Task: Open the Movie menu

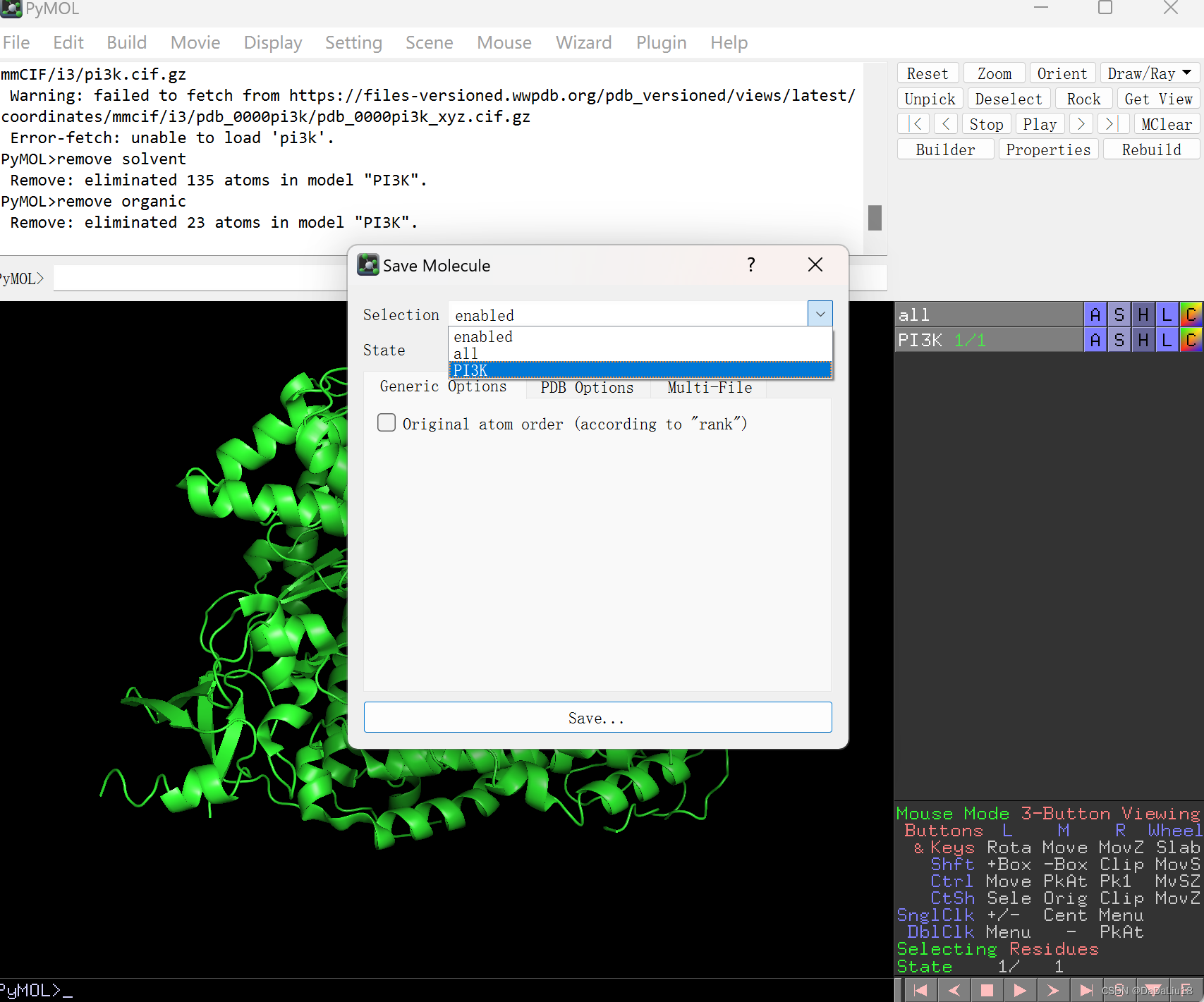Action: click(x=195, y=42)
